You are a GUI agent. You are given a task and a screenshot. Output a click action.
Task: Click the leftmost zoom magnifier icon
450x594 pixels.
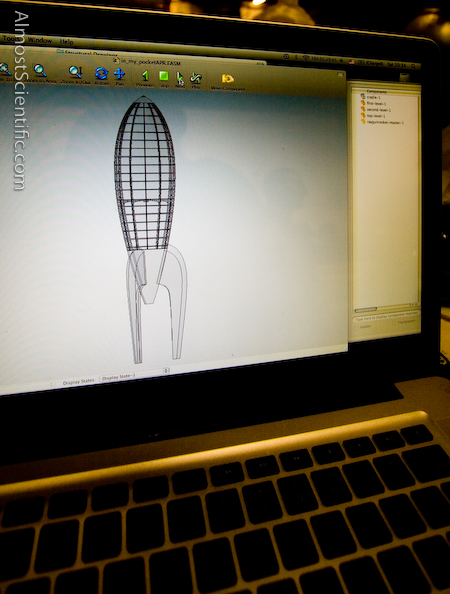click(5, 69)
